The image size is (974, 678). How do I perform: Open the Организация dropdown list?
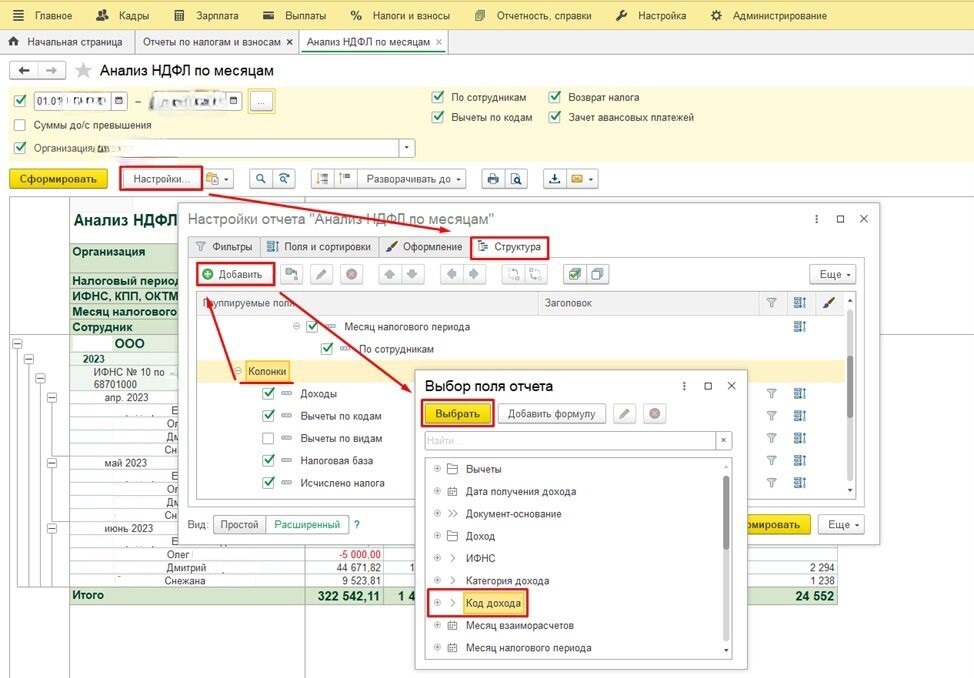(x=407, y=148)
